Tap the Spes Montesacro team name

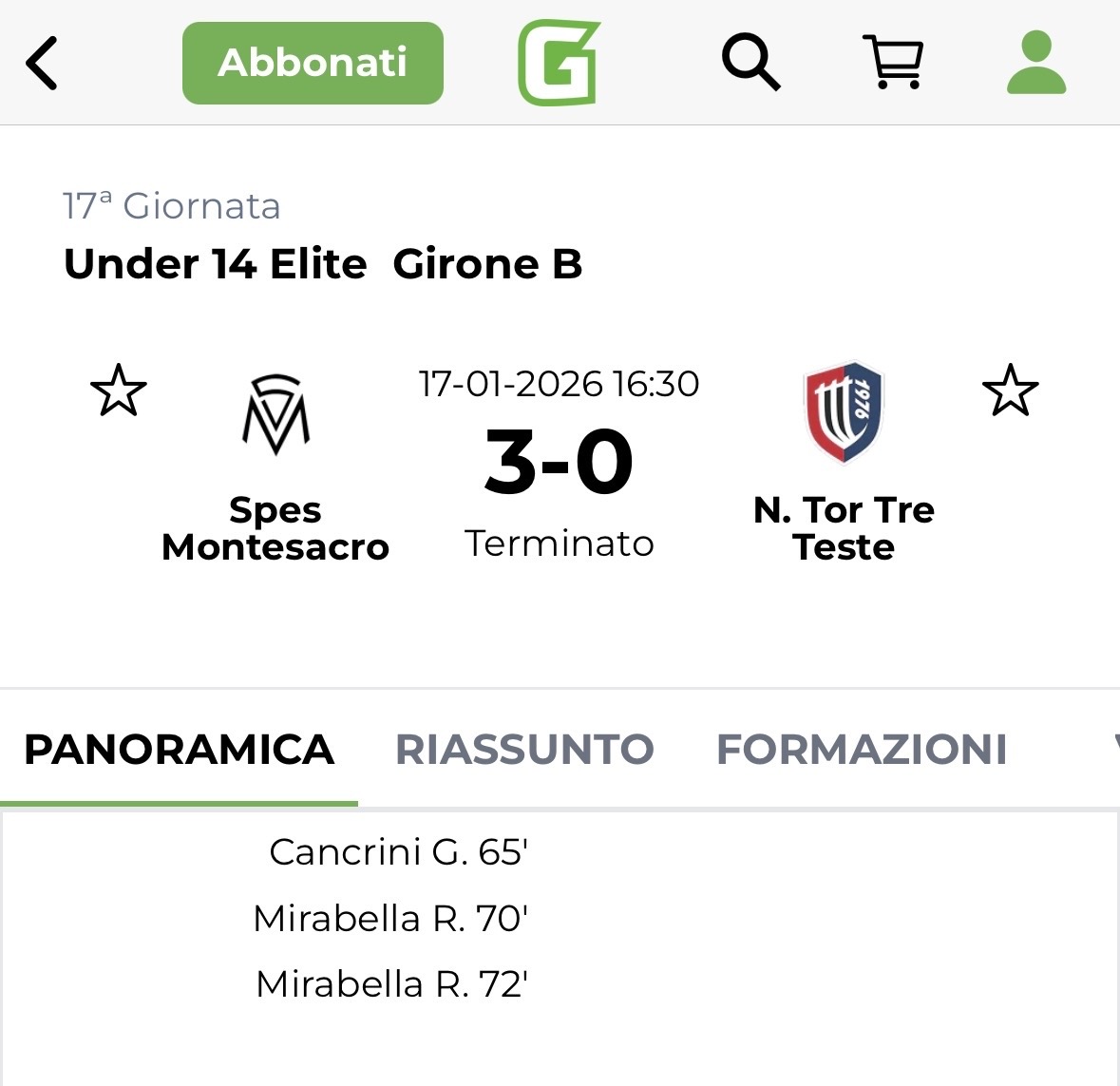click(275, 528)
